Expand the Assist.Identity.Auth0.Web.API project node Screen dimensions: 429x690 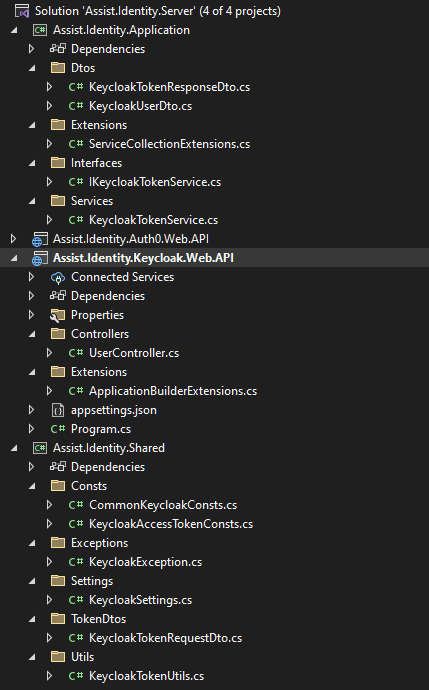(x=14, y=239)
